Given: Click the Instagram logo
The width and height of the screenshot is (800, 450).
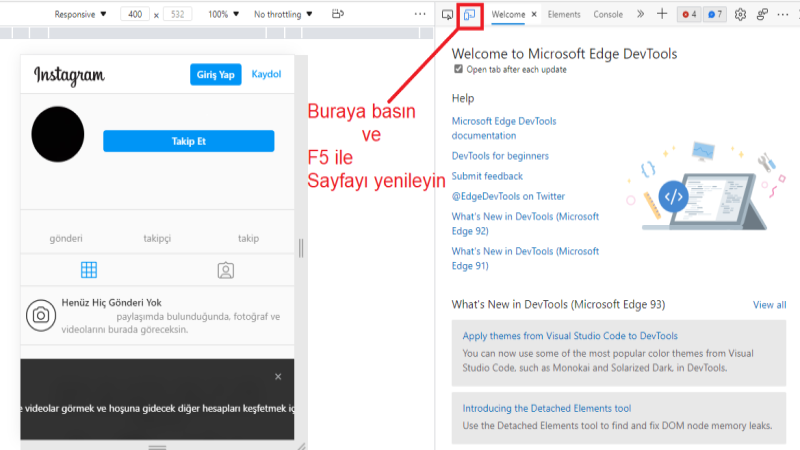Looking at the screenshot, I should (69, 75).
